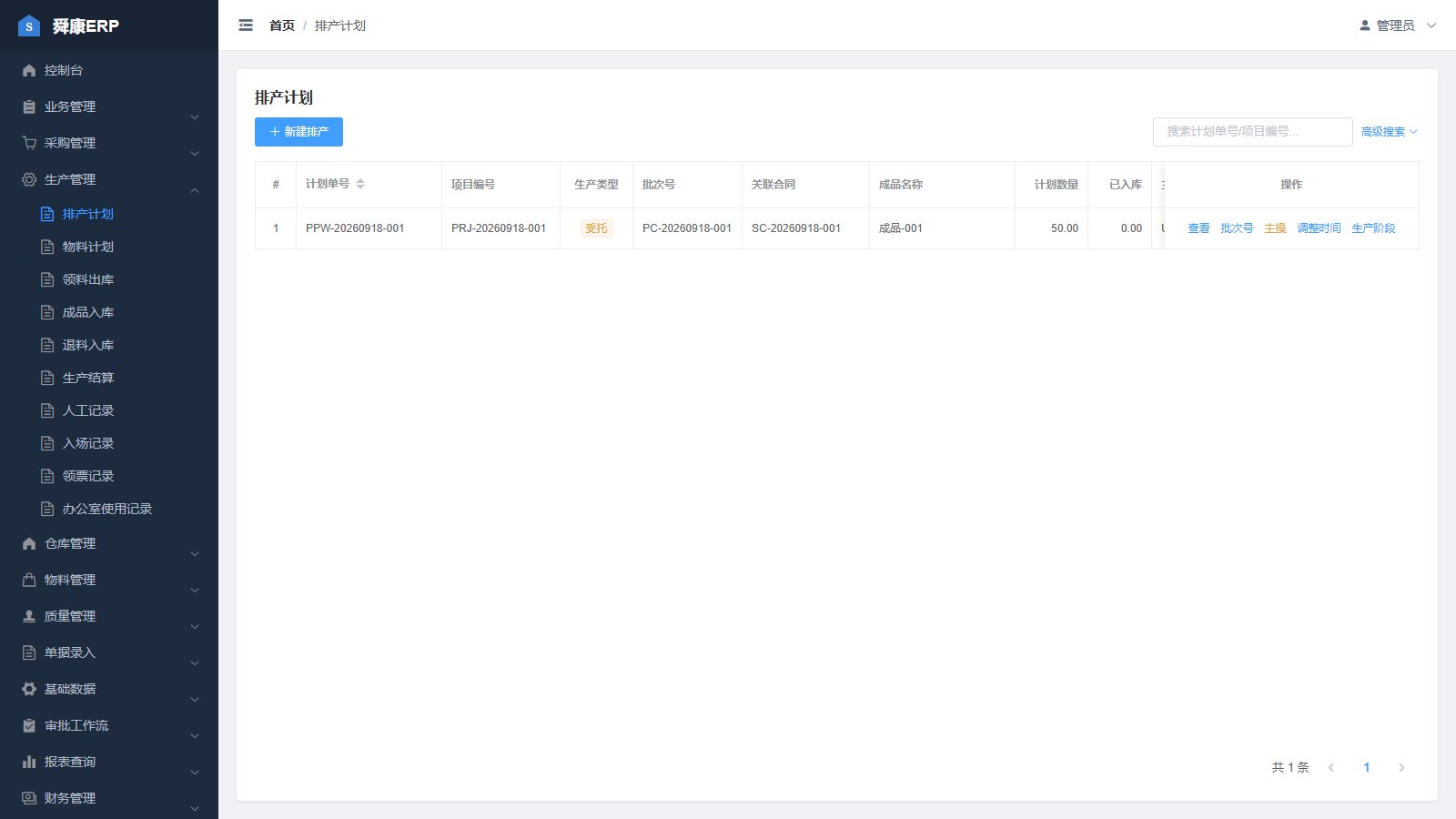Open the 人工记录 menu item

coord(109,410)
